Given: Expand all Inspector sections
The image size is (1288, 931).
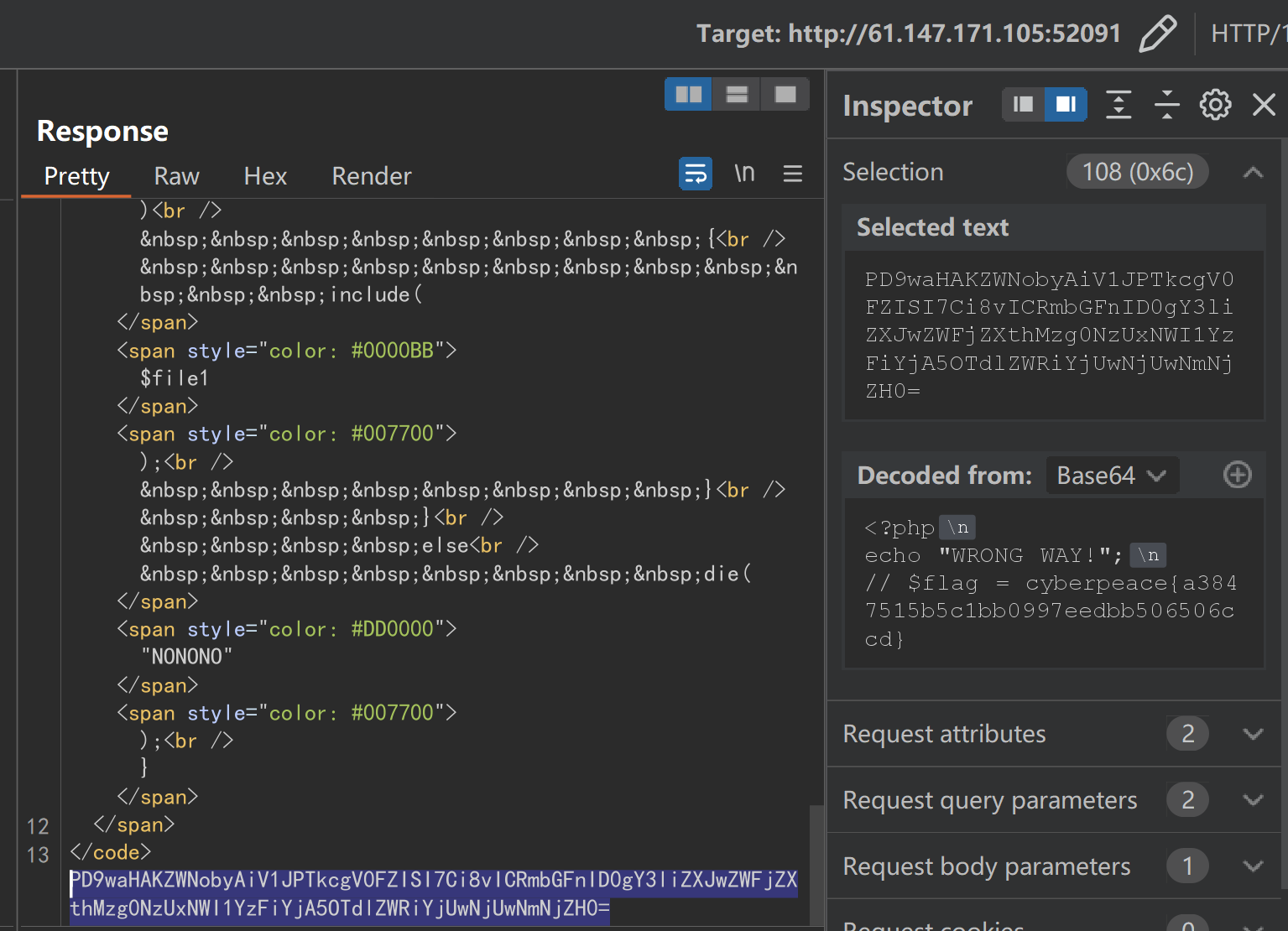Looking at the screenshot, I should [x=1119, y=105].
